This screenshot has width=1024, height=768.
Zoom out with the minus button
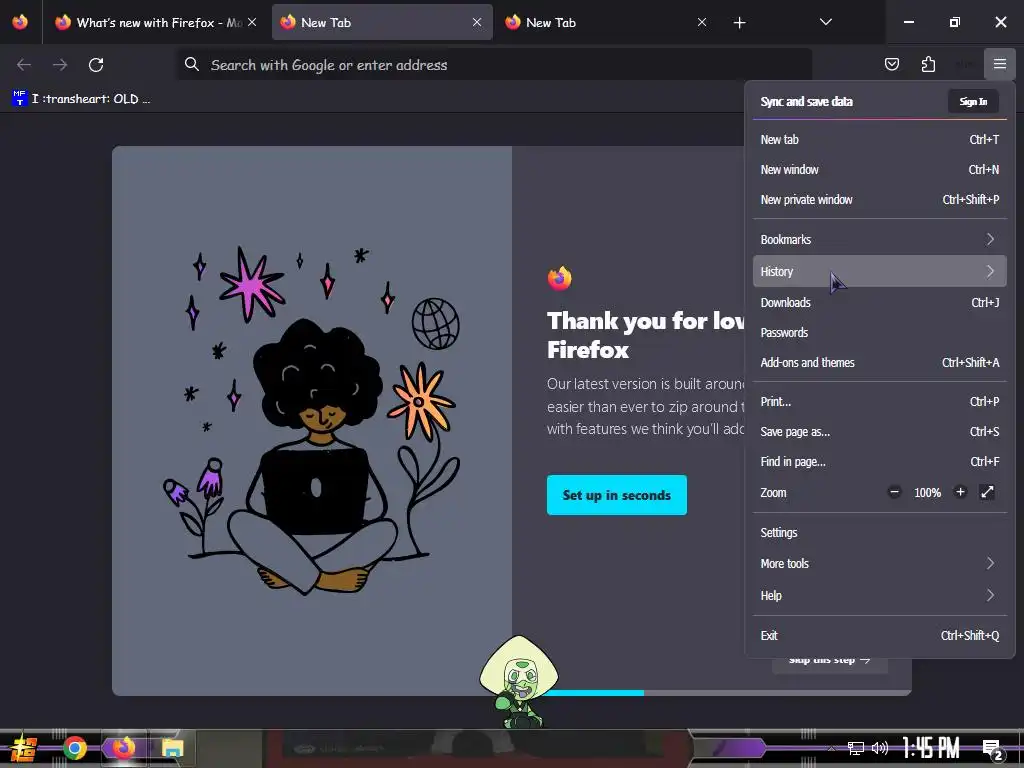click(x=894, y=492)
